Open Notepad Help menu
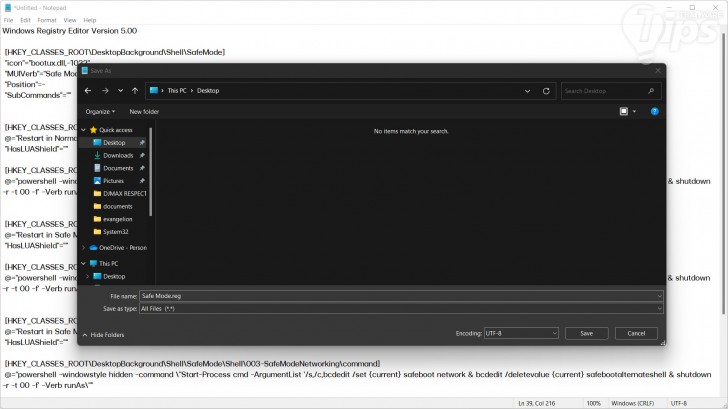The height and width of the screenshot is (409, 728). tap(90, 20)
